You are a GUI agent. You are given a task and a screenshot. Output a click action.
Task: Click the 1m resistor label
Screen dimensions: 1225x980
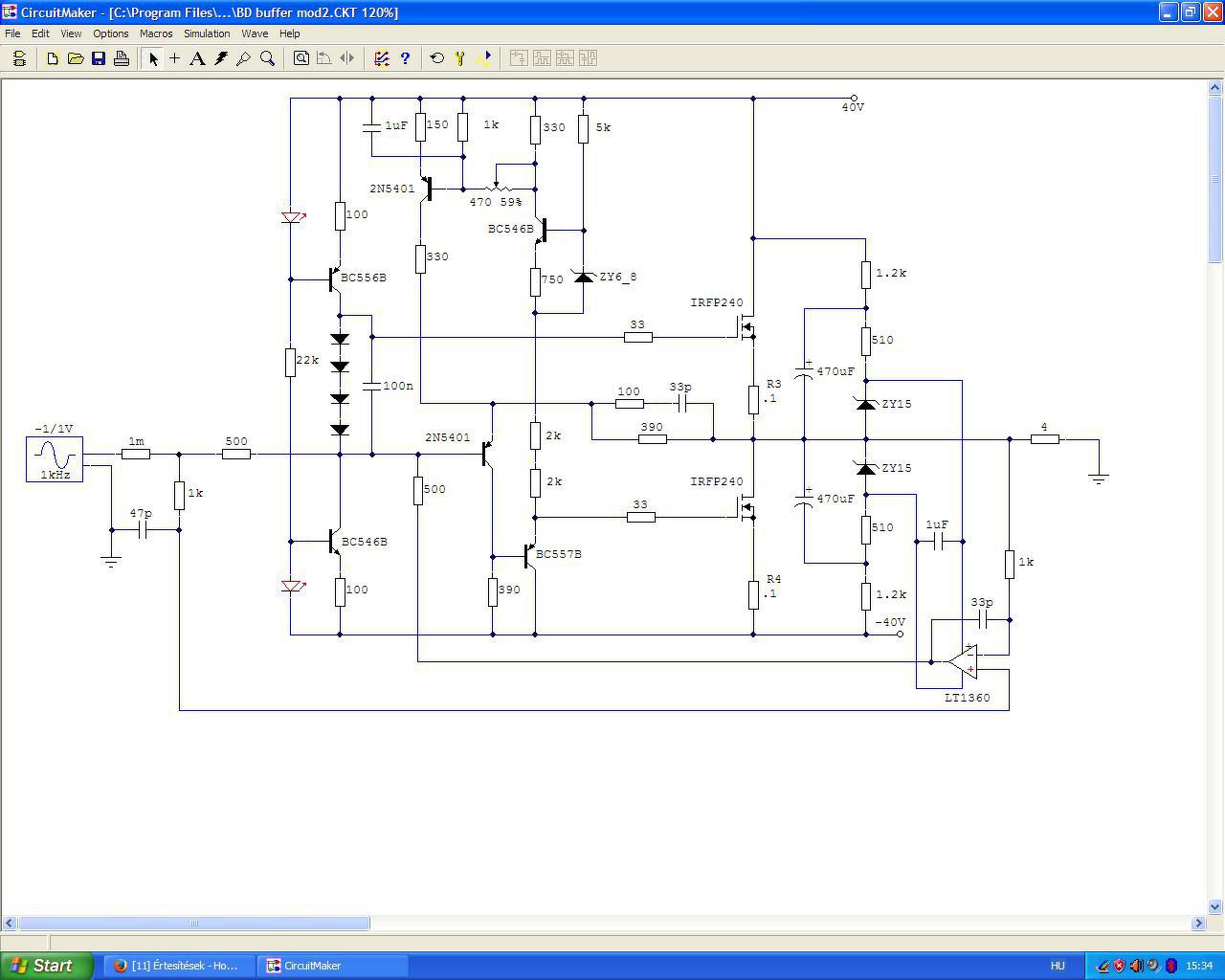137,442
